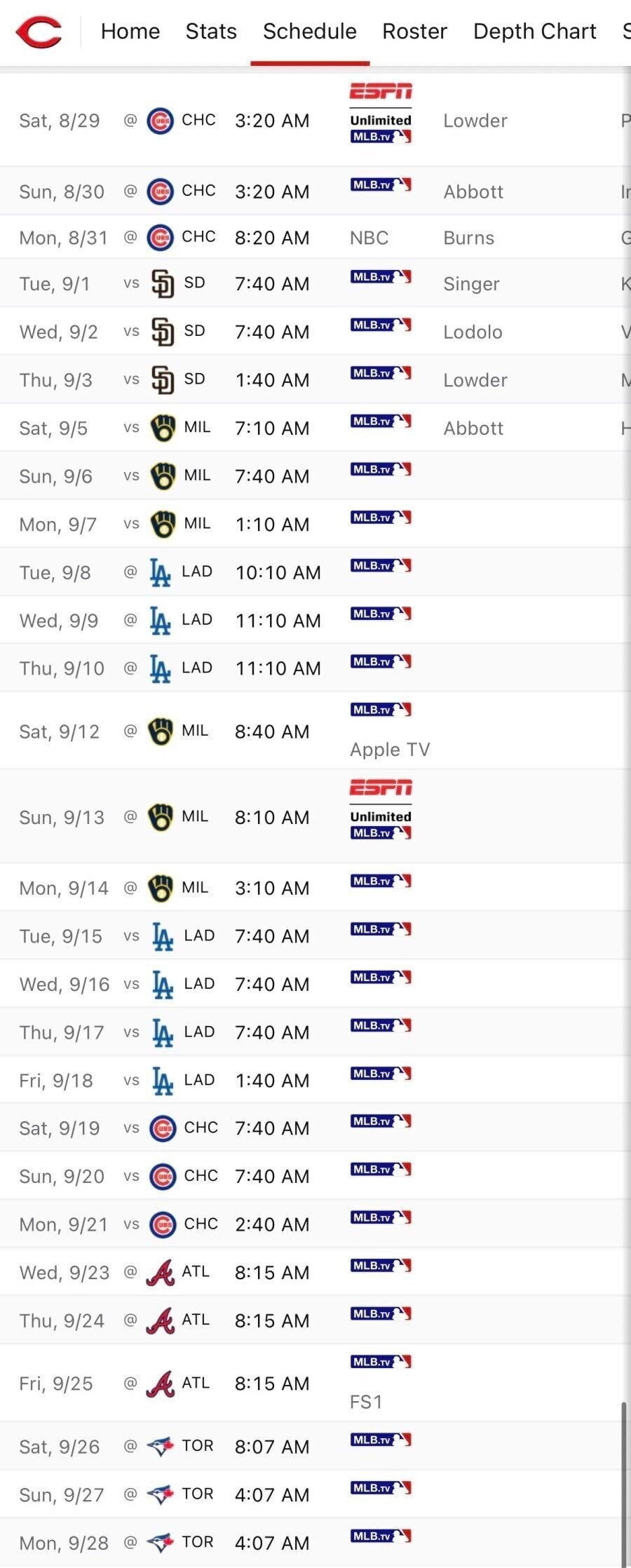Click the vertical scrollbar at right edge

coord(624,1483)
